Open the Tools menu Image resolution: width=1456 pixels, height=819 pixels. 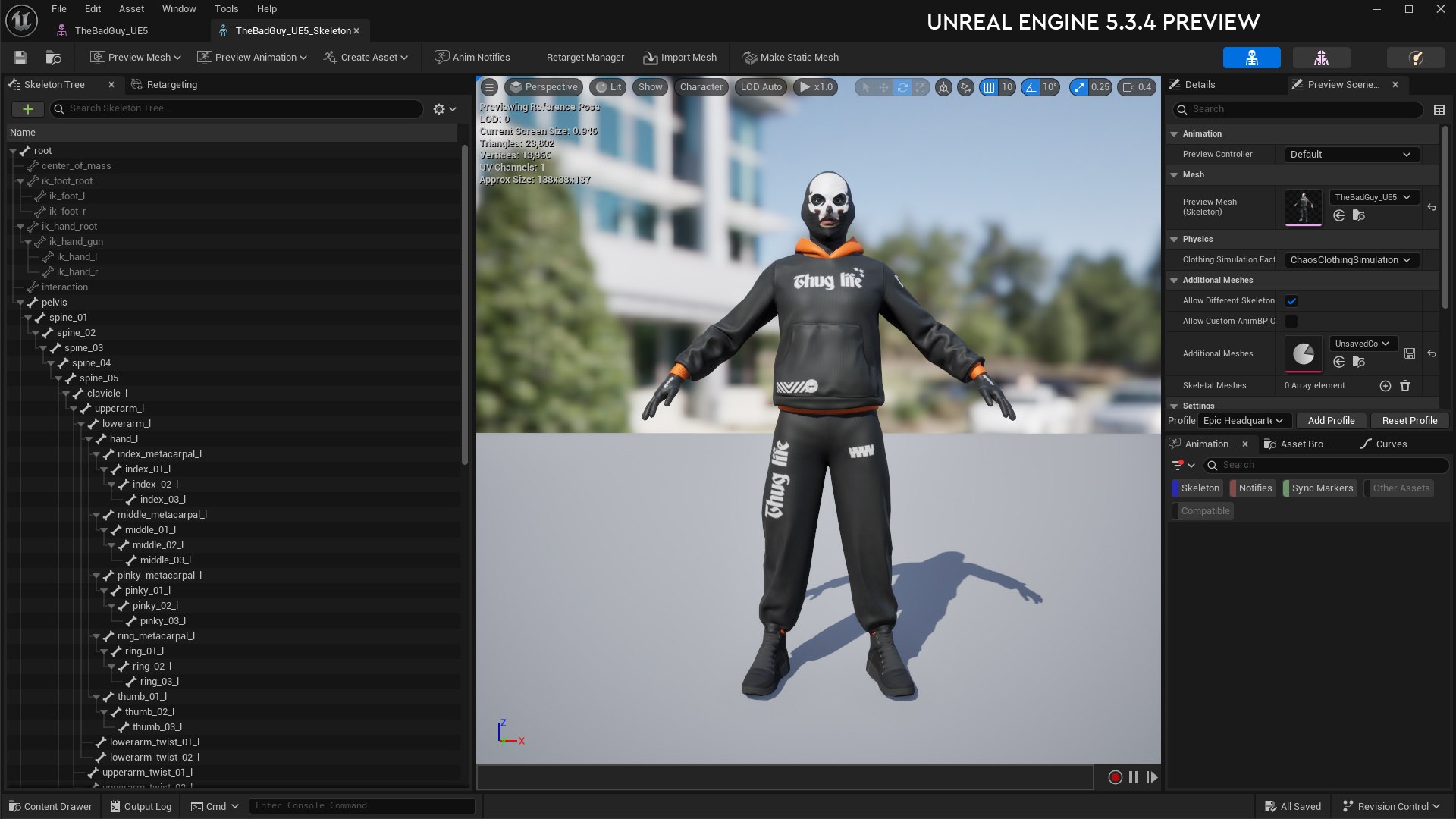pyautogui.click(x=226, y=9)
